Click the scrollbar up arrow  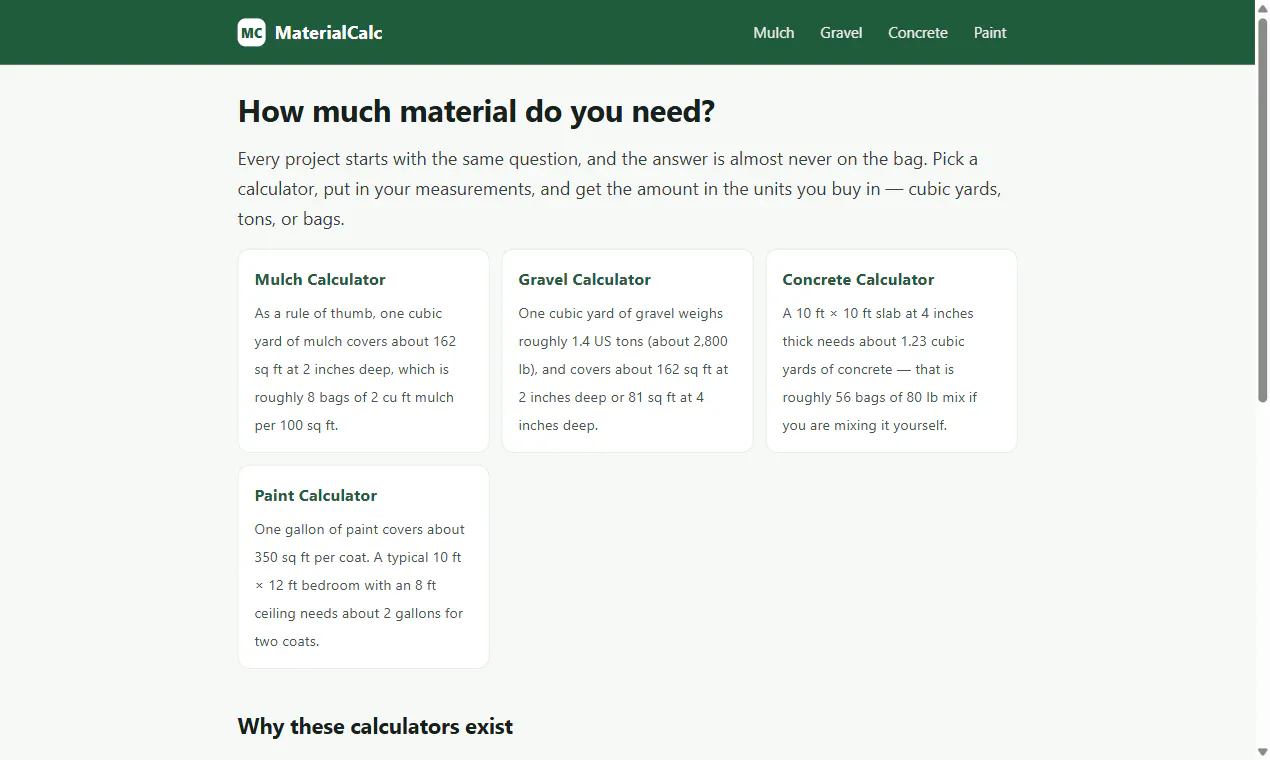pyautogui.click(x=1262, y=7)
